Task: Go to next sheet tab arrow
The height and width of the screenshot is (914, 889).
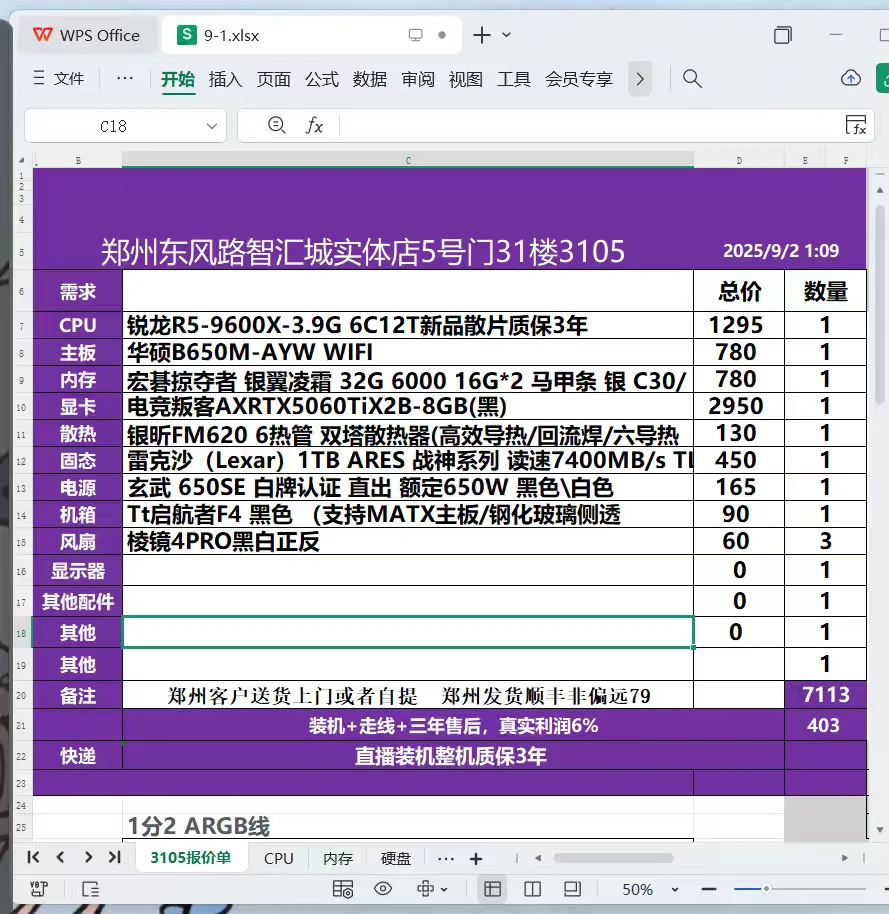Action: [88, 857]
